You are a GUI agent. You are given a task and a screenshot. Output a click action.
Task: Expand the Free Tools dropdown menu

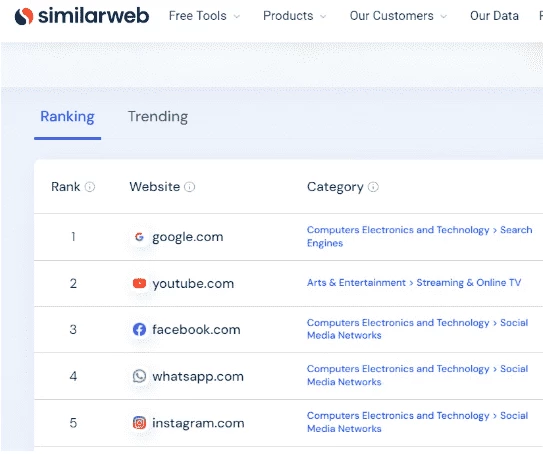coord(204,16)
